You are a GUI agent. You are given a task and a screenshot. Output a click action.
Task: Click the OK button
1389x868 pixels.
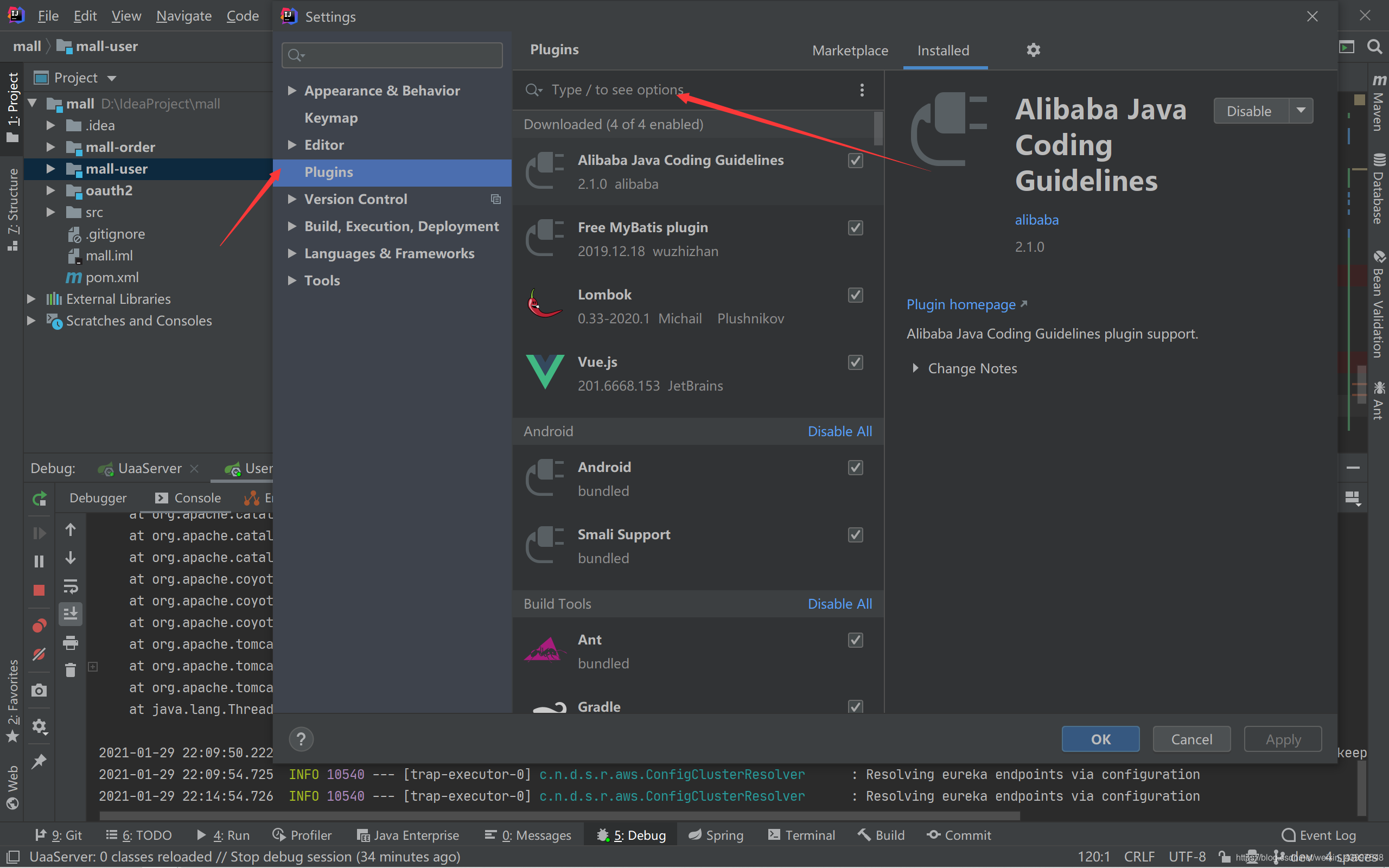click(1100, 739)
